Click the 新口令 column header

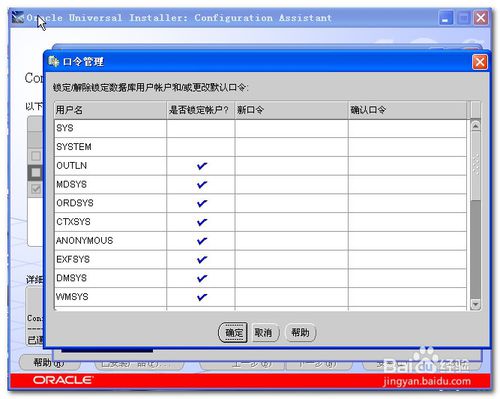pos(291,110)
